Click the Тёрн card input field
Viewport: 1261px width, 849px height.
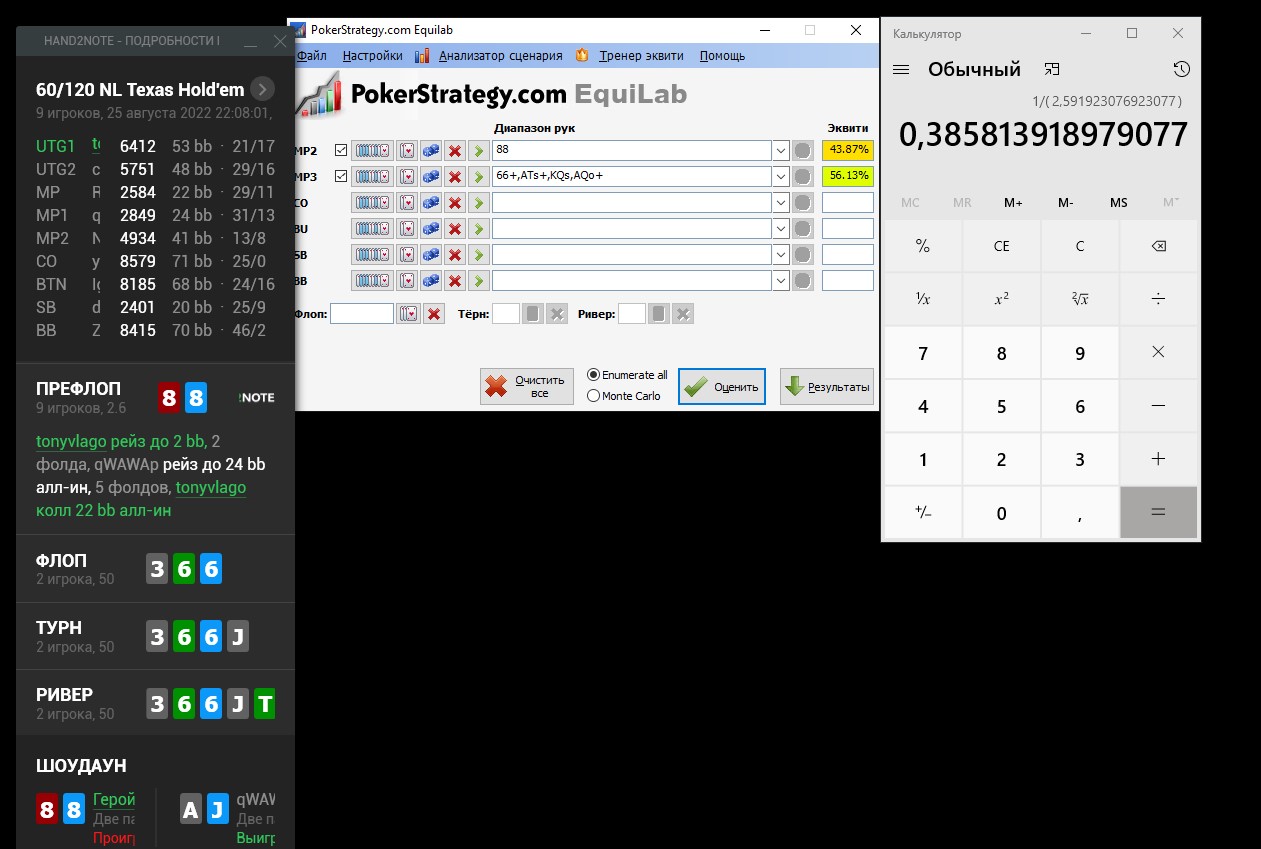[x=506, y=314]
